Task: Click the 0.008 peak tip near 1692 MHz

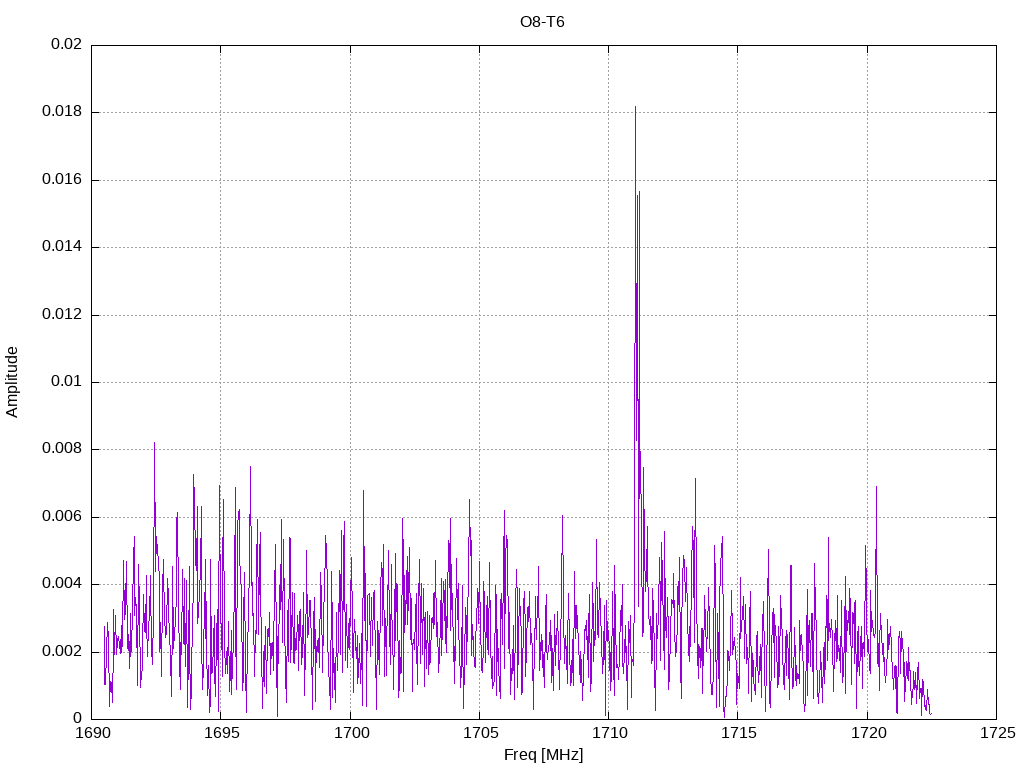Action: tap(154, 442)
